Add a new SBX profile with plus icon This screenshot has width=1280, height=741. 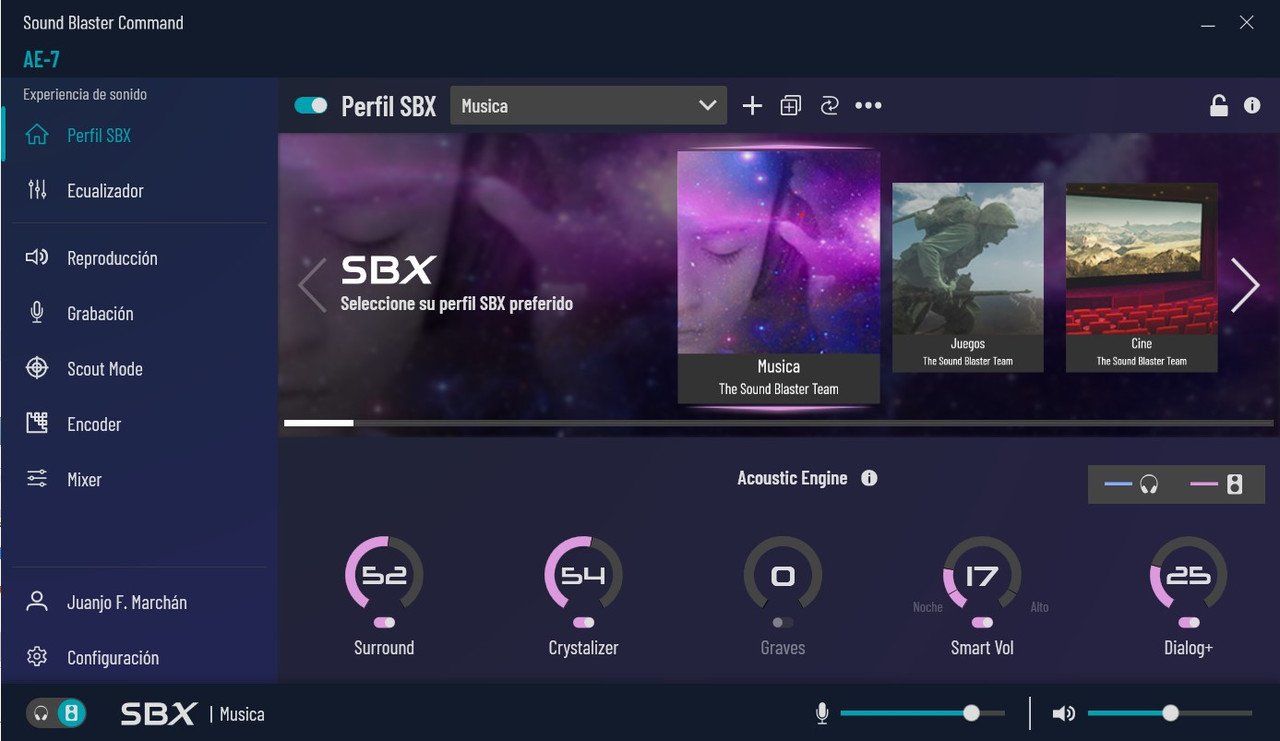[x=752, y=106]
